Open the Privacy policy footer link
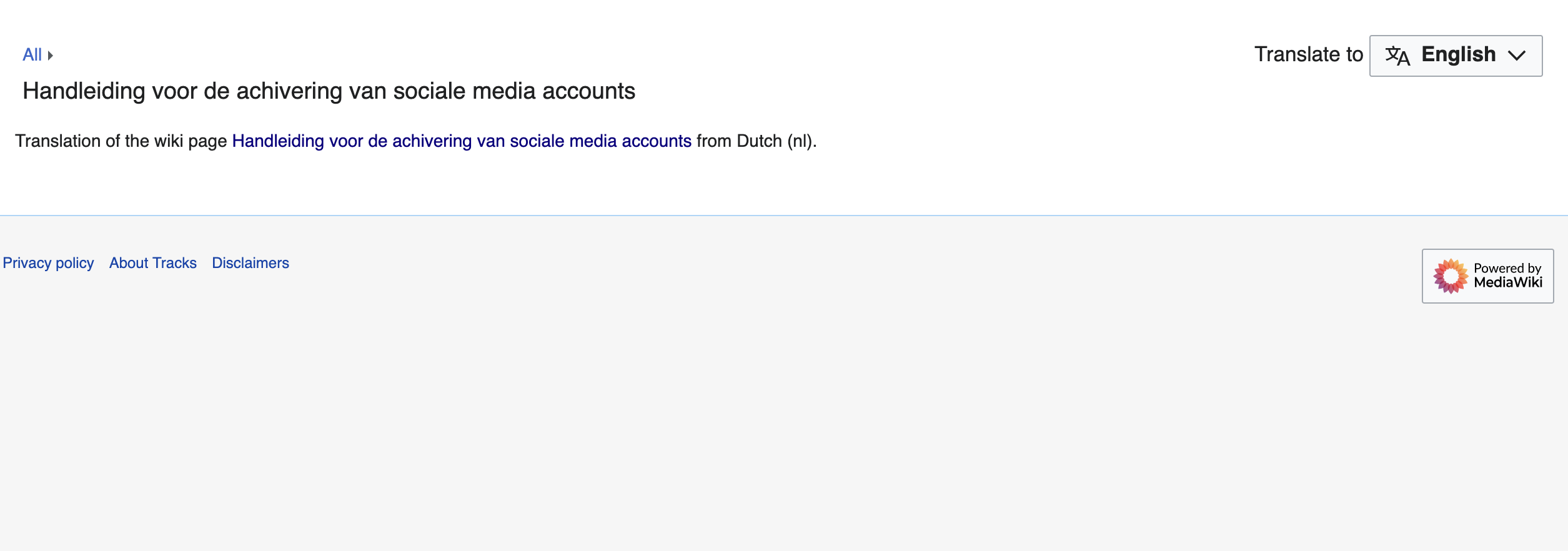 (48, 263)
